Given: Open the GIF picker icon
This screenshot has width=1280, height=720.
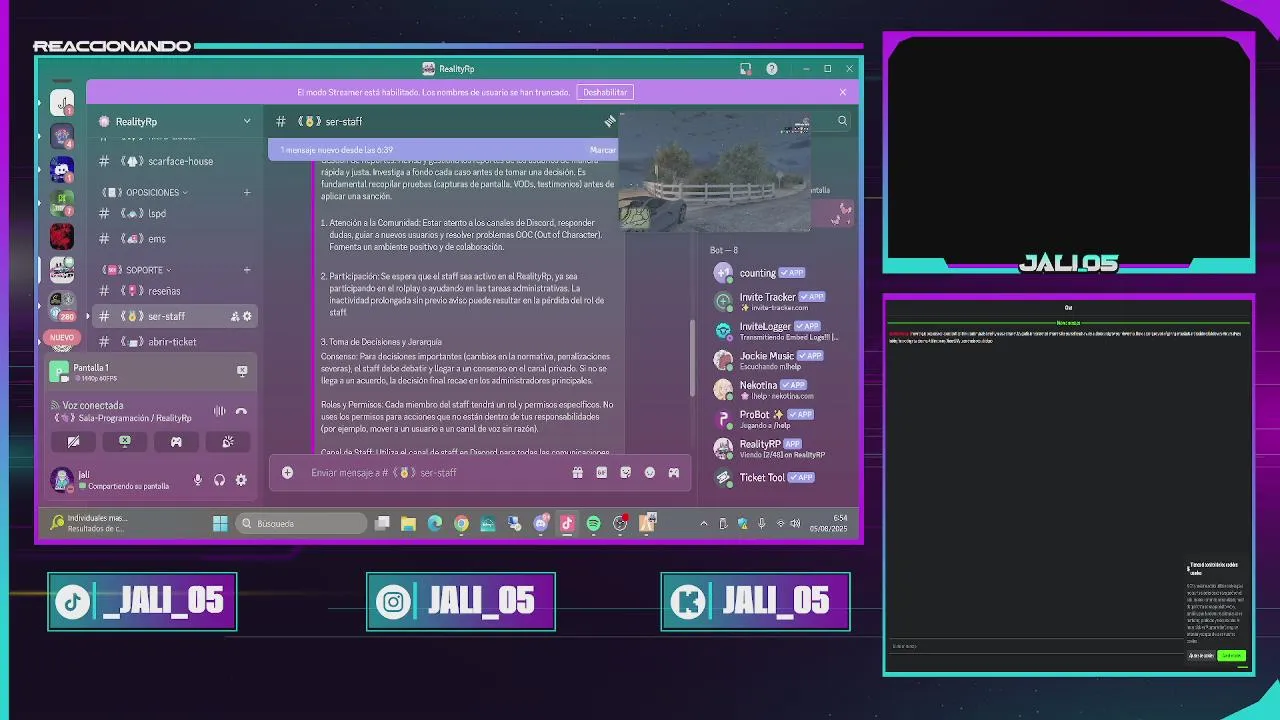Looking at the screenshot, I should (x=601, y=472).
